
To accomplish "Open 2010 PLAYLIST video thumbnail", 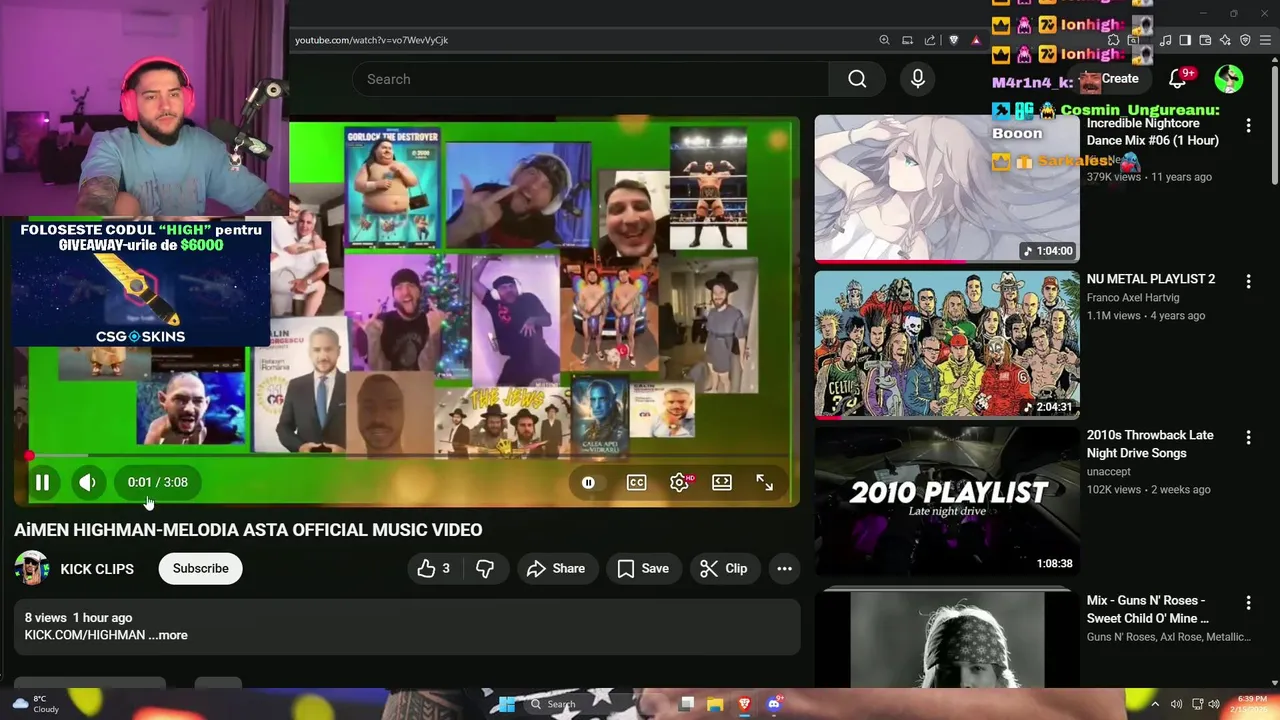I will coord(947,501).
